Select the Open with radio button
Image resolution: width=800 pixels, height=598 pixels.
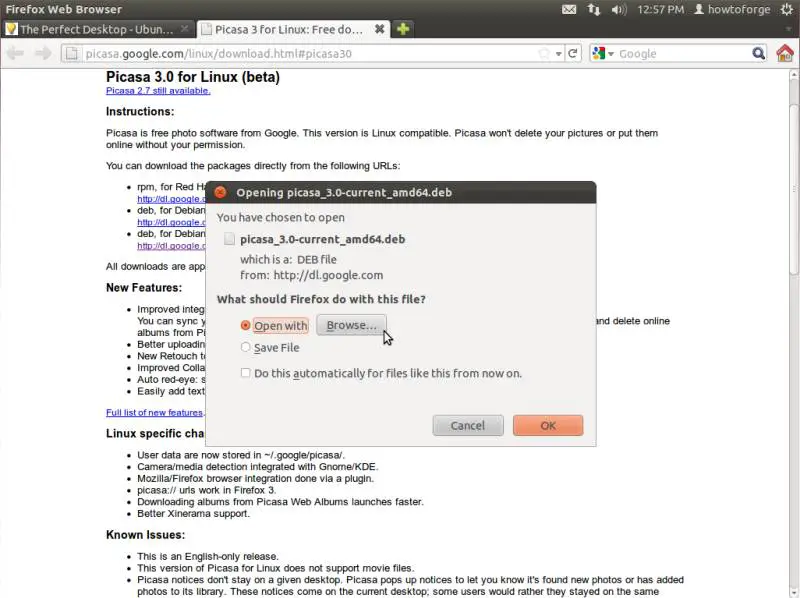(x=245, y=325)
